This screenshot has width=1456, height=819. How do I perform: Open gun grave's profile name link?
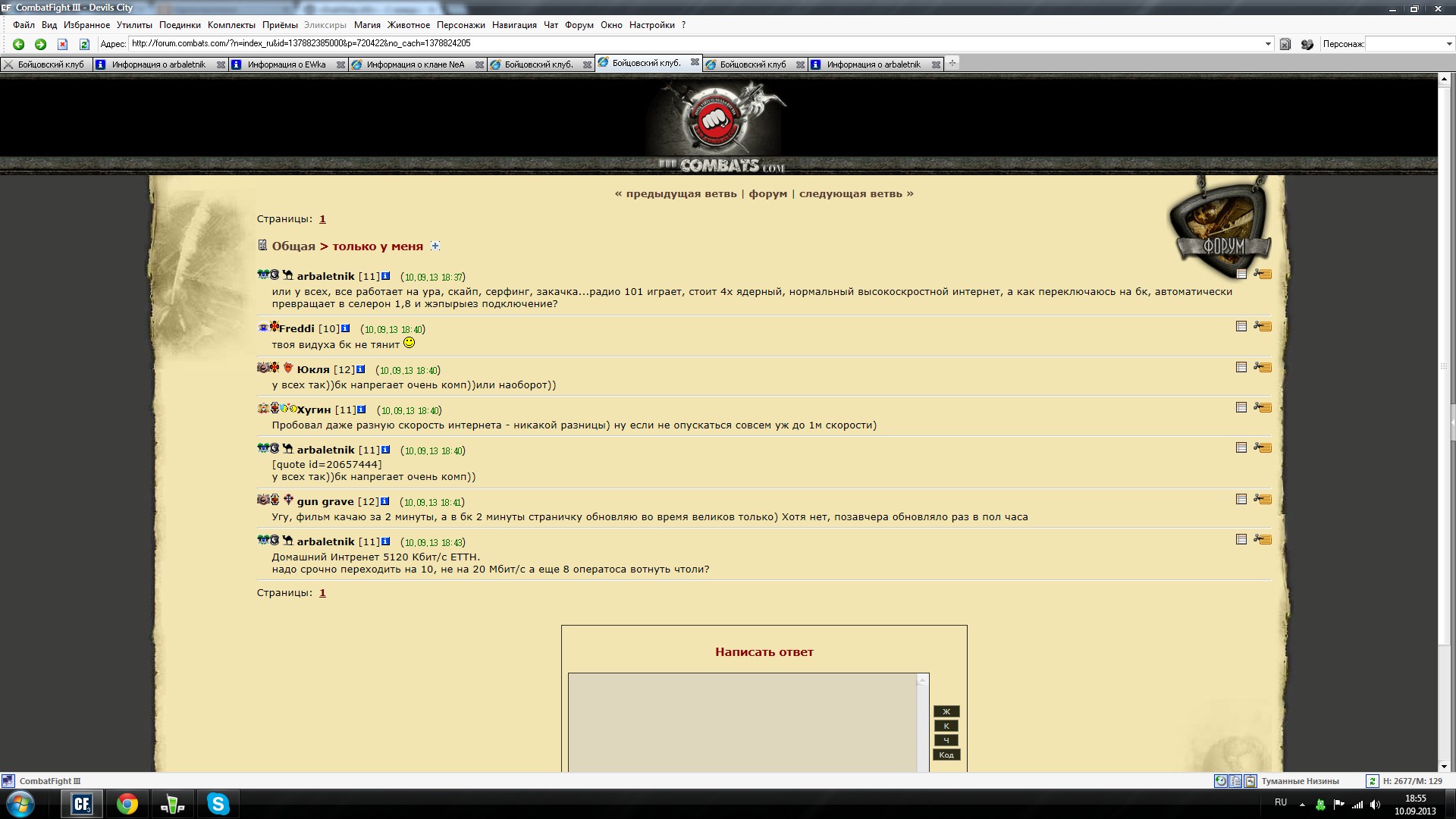tap(325, 501)
